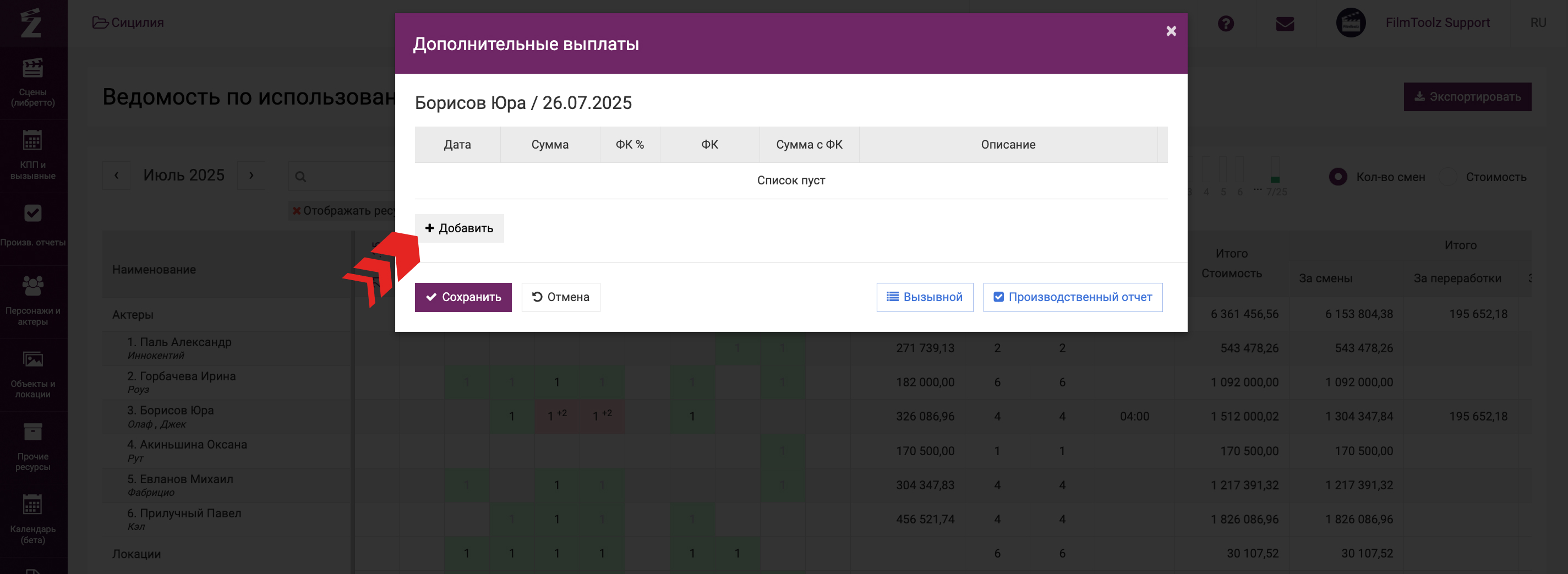
Task: Open Объекты и локации sidebar section
Action: tap(33, 374)
